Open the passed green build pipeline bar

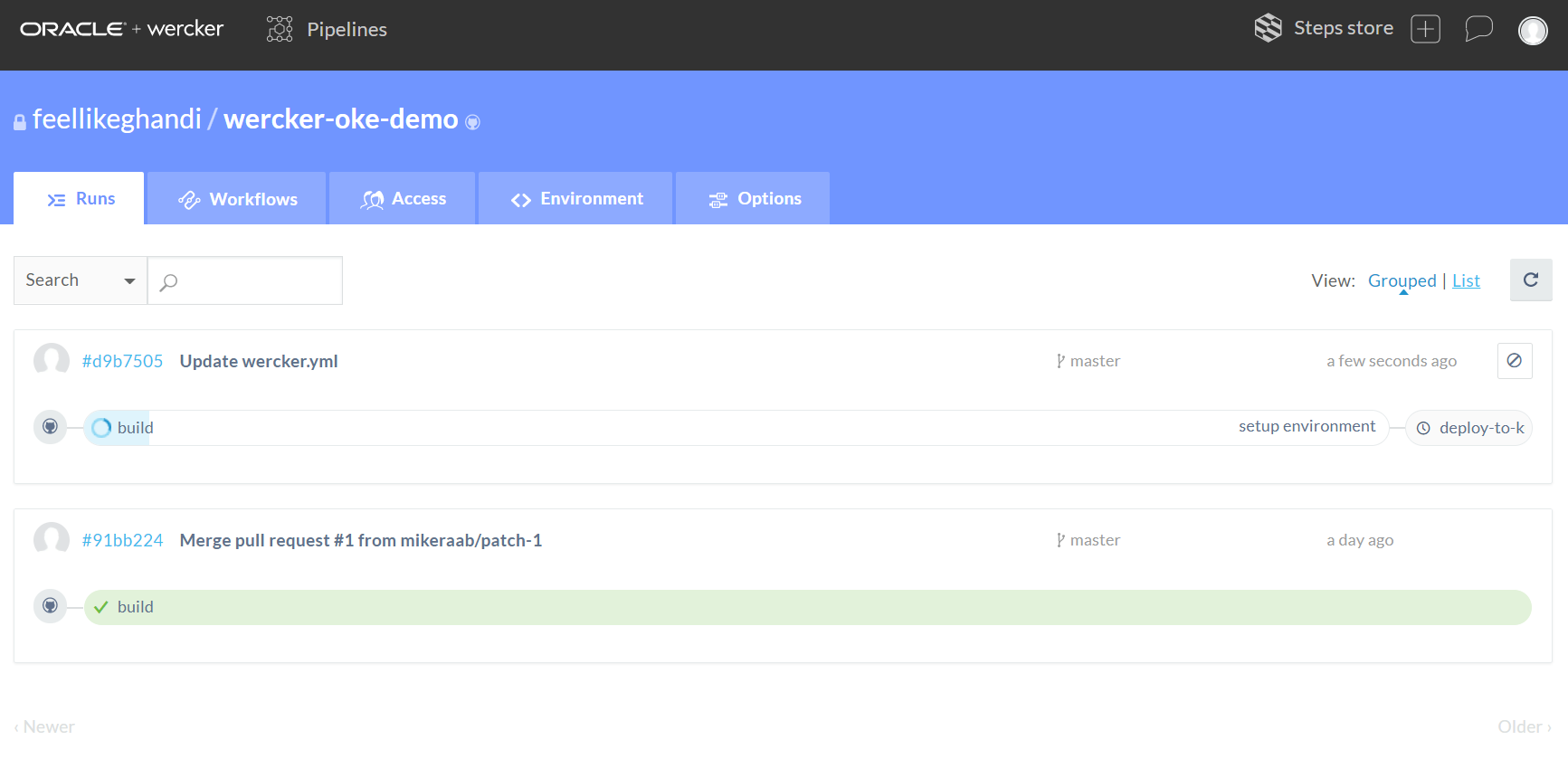click(x=808, y=607)
